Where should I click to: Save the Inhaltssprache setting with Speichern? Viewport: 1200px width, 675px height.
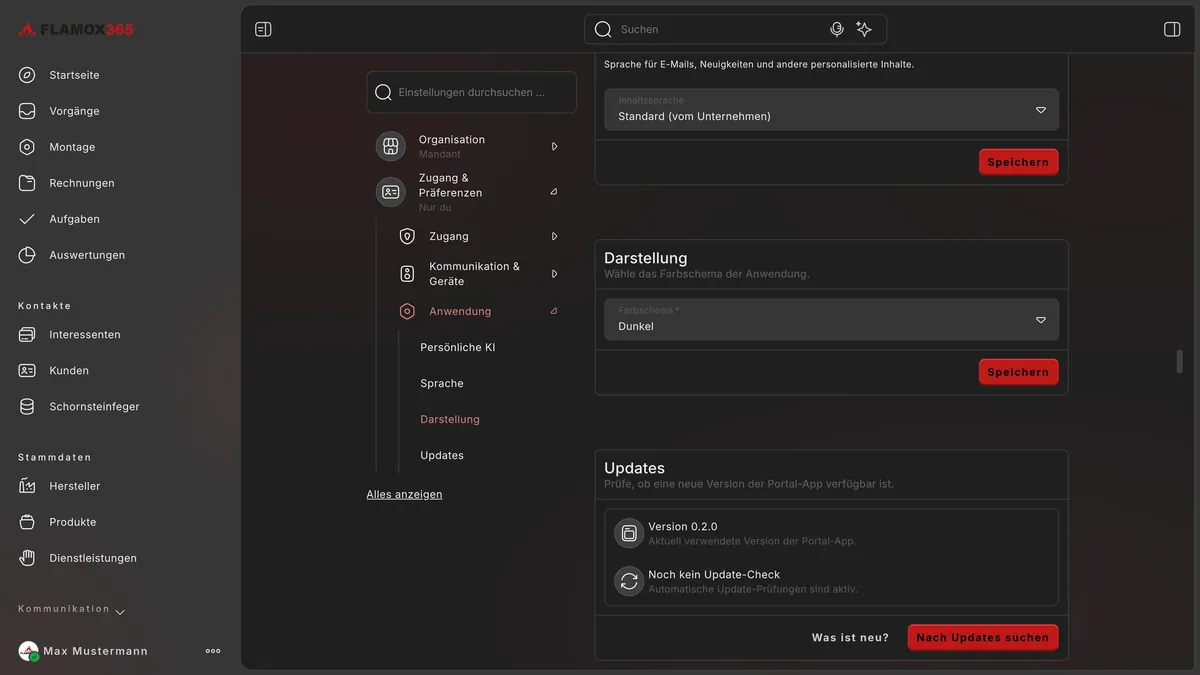1018,162
